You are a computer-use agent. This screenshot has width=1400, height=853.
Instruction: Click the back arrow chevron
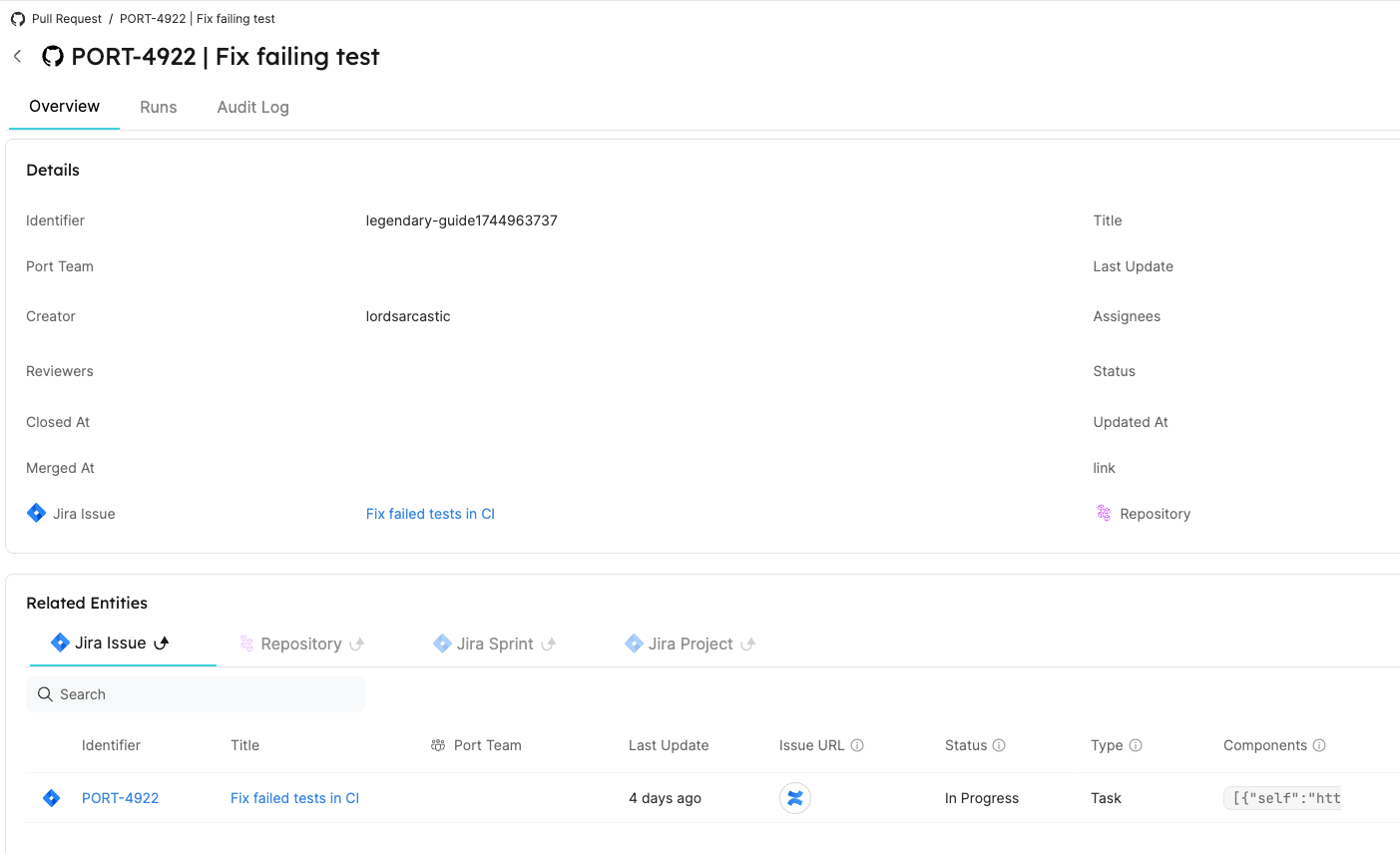click(17, 57)
